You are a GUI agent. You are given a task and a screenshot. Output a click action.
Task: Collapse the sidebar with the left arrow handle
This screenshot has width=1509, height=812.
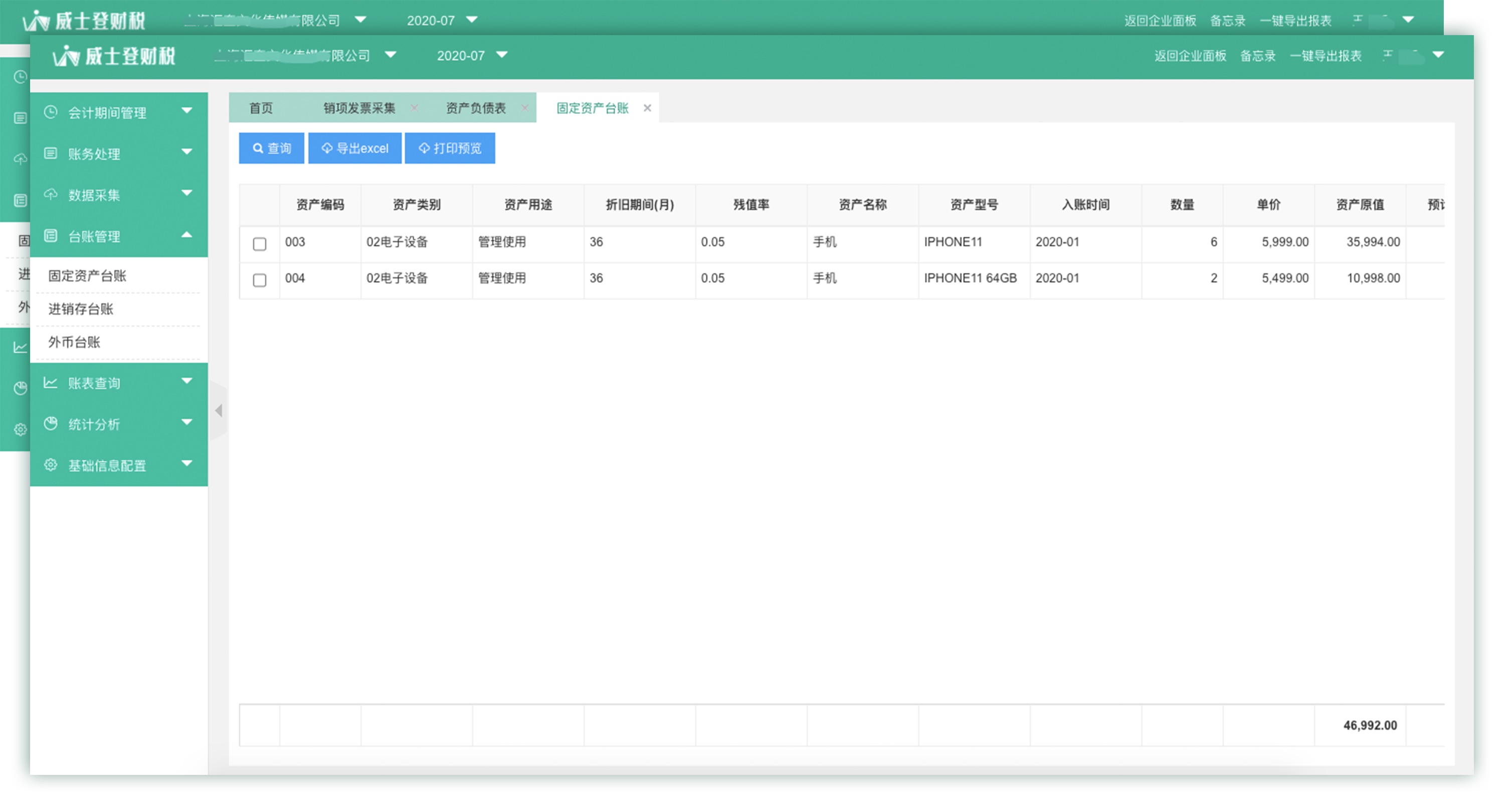coord(219,410)
